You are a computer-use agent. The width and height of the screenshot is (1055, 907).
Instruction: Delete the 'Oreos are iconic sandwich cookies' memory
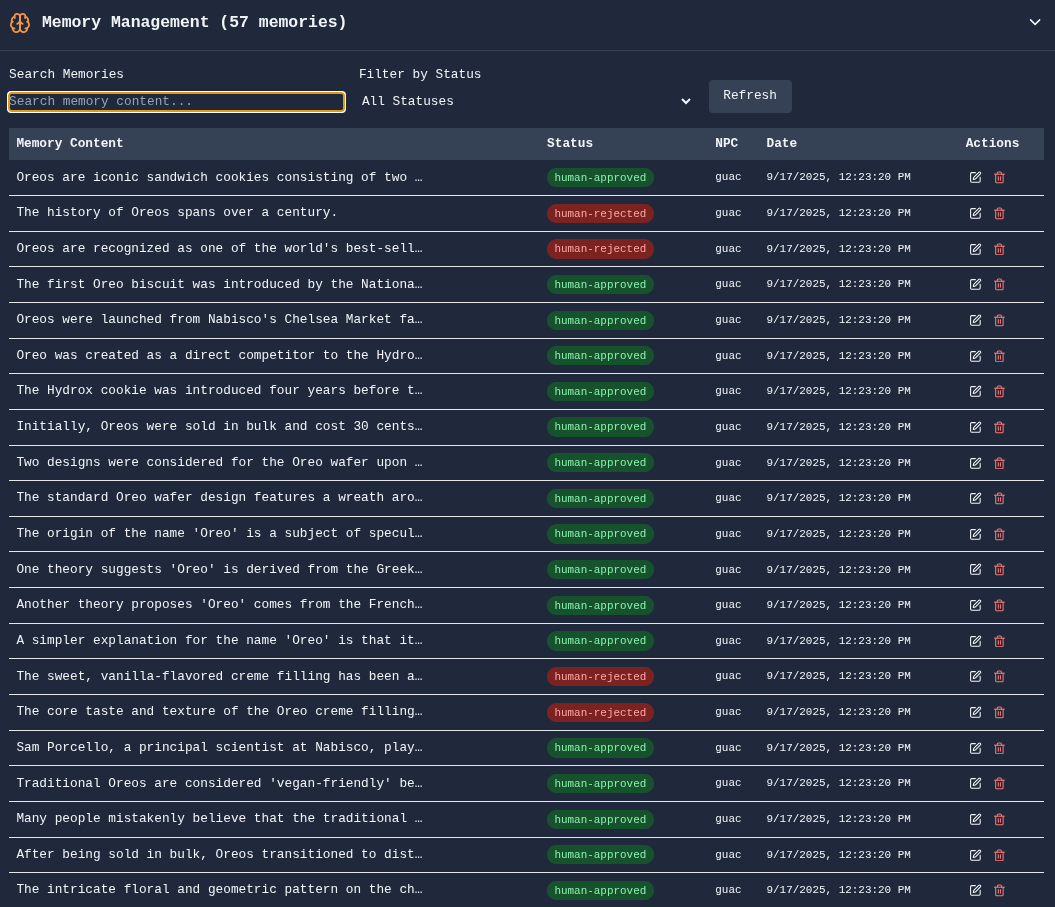tap(999, 178)
